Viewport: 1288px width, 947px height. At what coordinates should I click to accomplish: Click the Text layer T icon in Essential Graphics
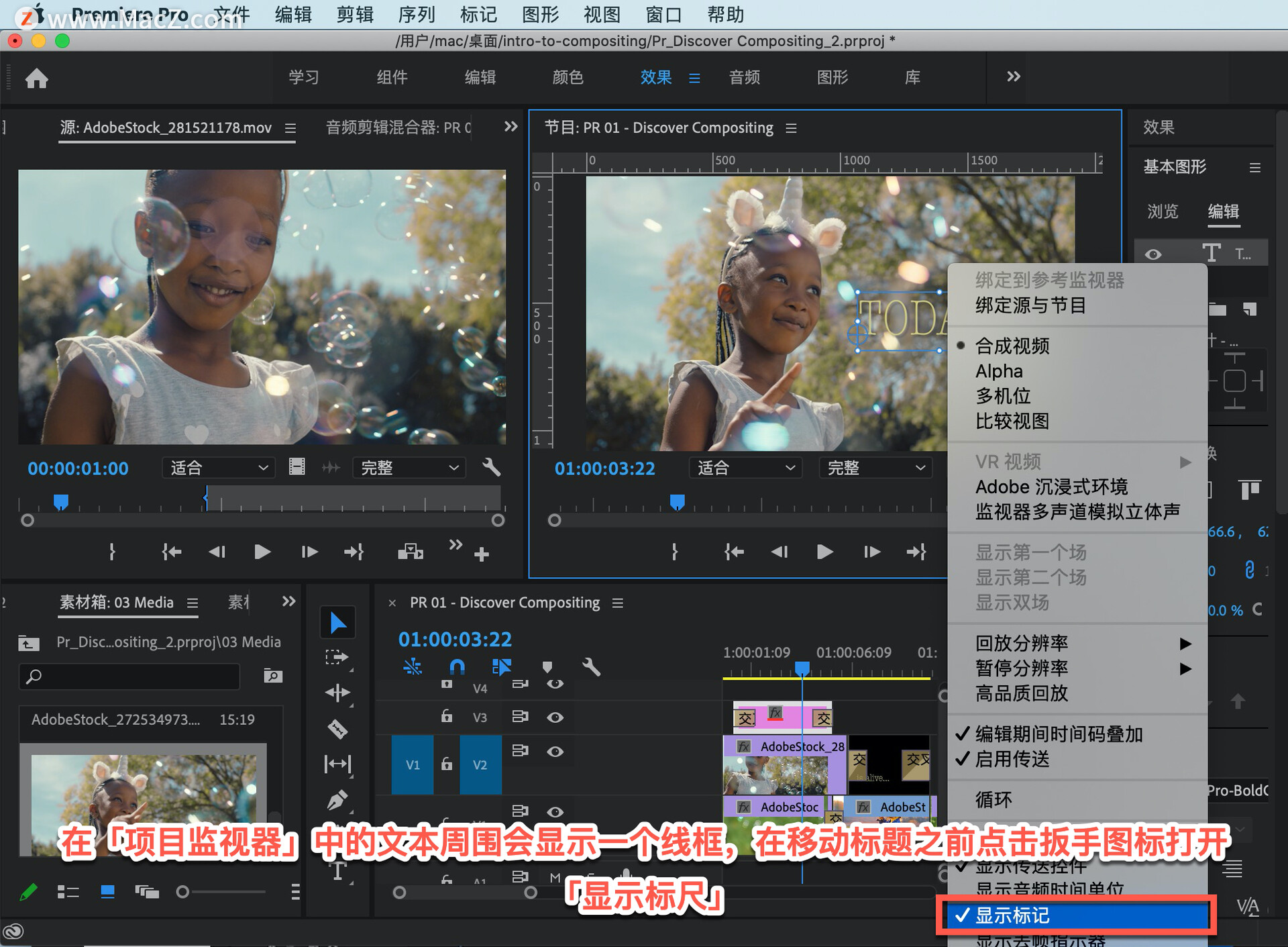click(x=1211, y=253)
